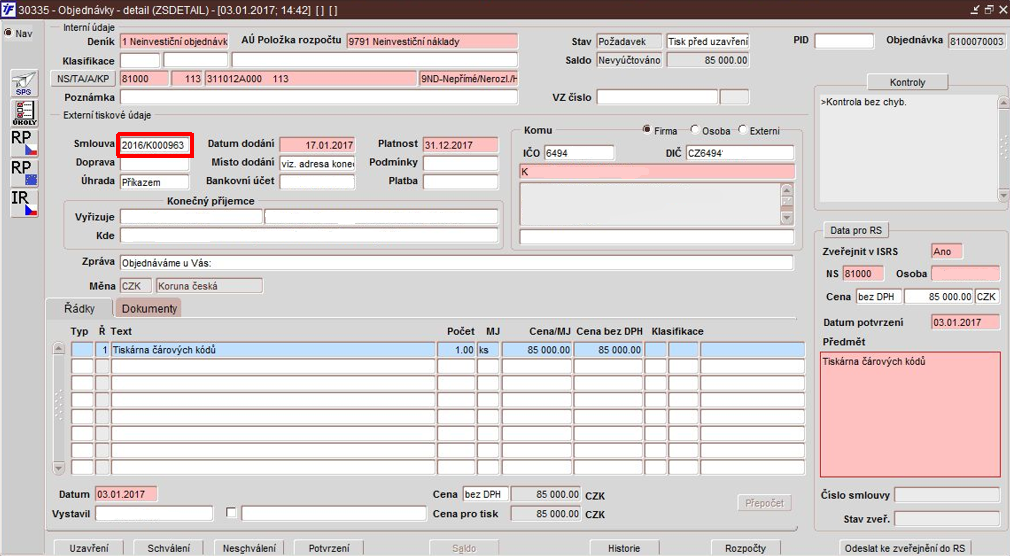This screenshot has height=556, width=1010.
Task: Select the Externí radio button
Action: pos(742,130)
